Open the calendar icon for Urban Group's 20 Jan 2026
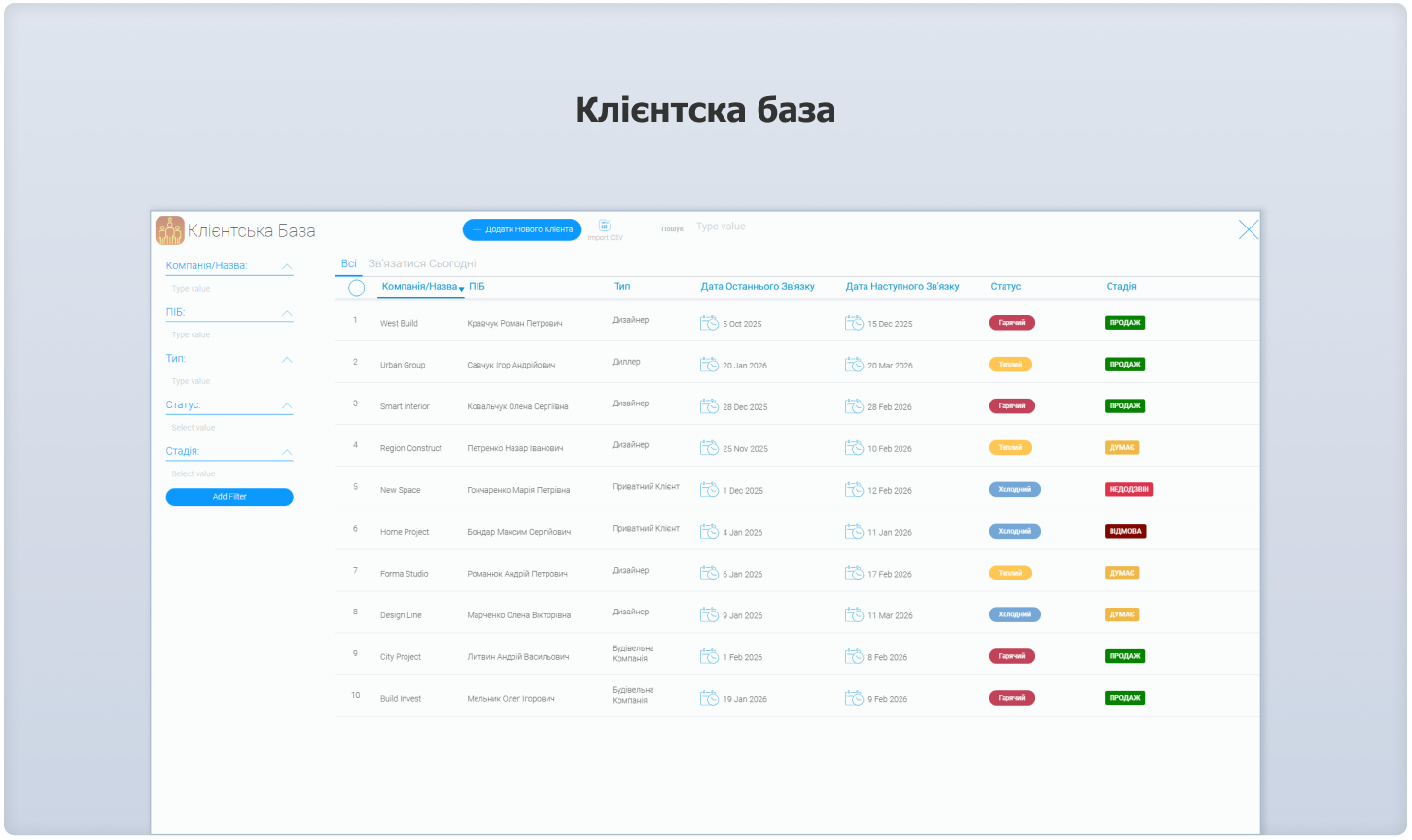 (x=709, y=364)
